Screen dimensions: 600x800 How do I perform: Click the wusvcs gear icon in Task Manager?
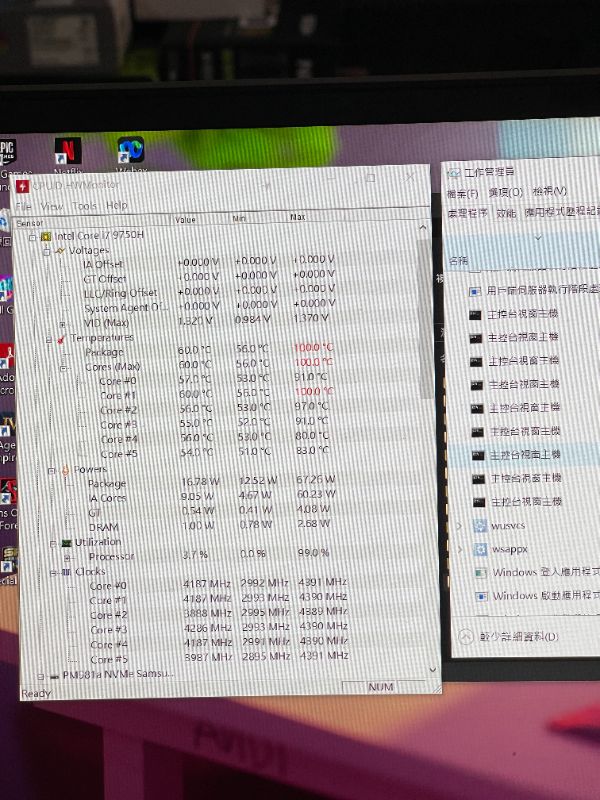point(480,526)
